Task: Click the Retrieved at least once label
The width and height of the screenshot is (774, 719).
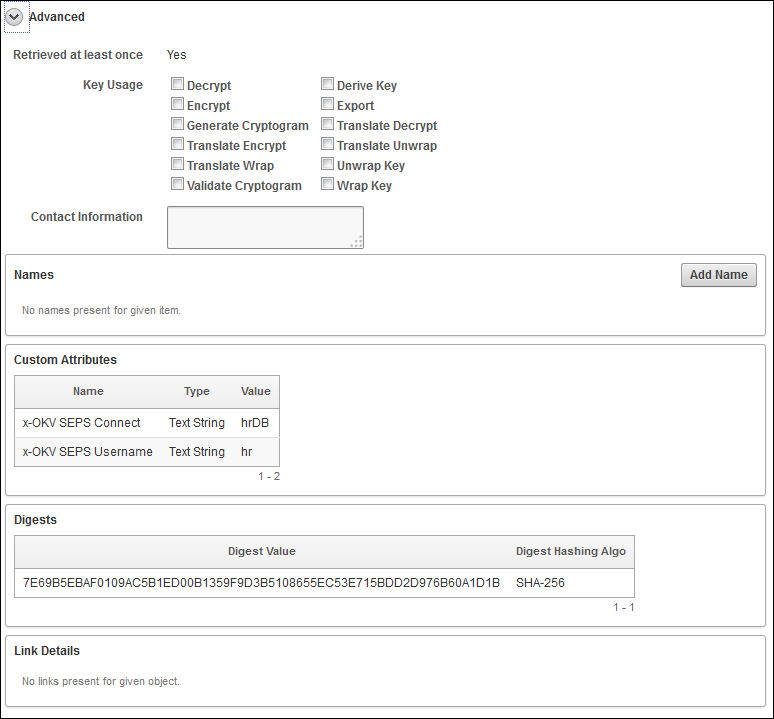Action: pyautogui.click(x=78, y=55)
